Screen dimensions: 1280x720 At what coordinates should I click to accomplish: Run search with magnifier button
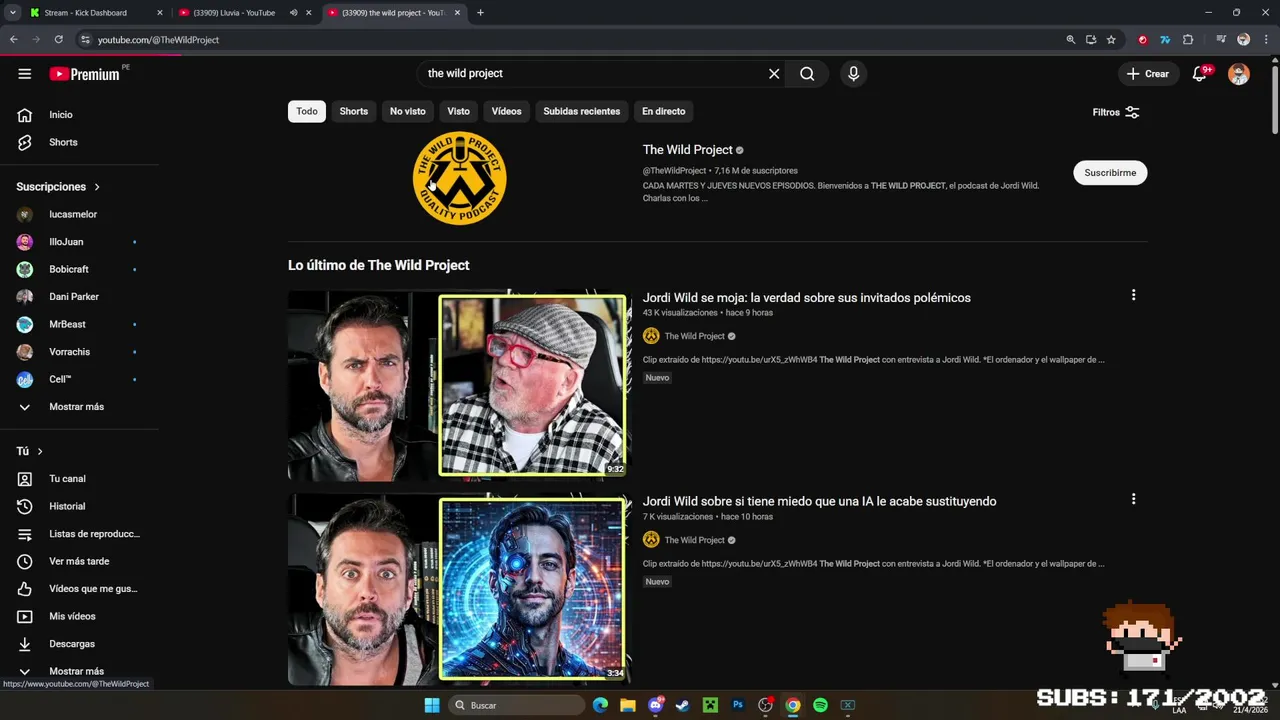coord(807,73)
